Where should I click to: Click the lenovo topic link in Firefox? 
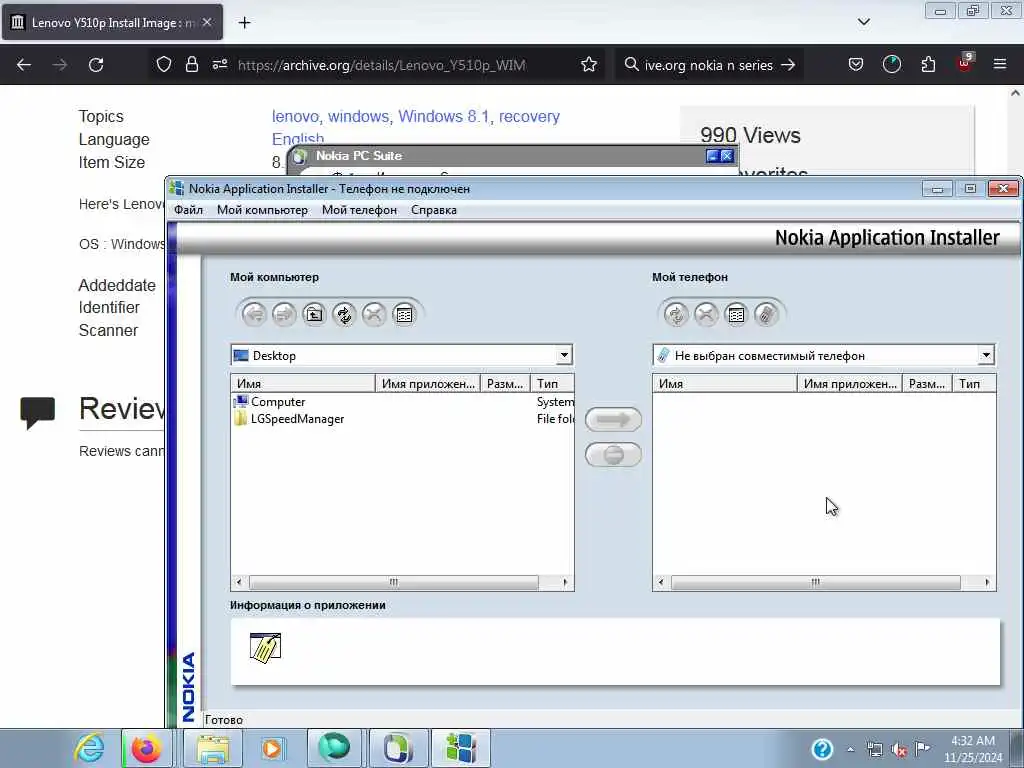pyautogui.click(x=295, y=116)
